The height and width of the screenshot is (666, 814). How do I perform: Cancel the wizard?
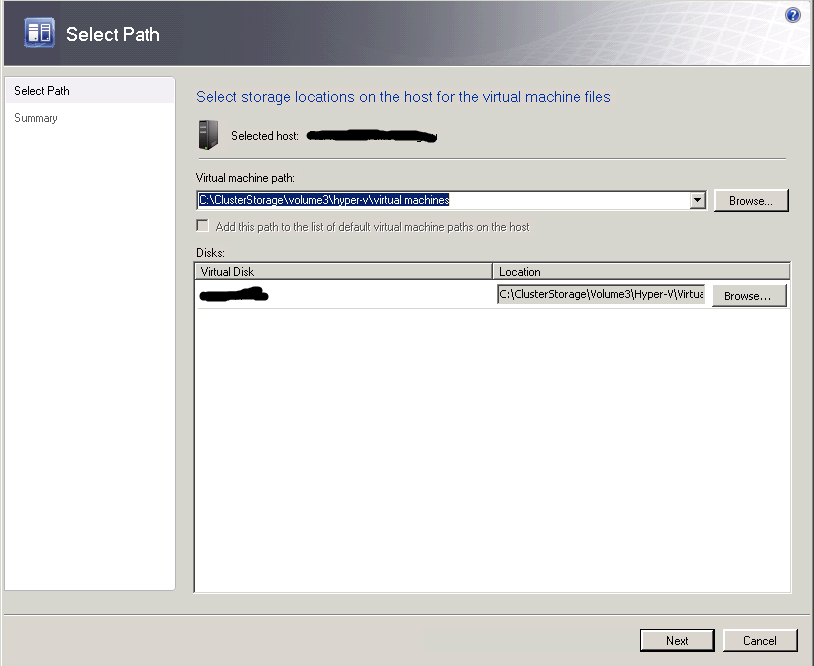760,640
